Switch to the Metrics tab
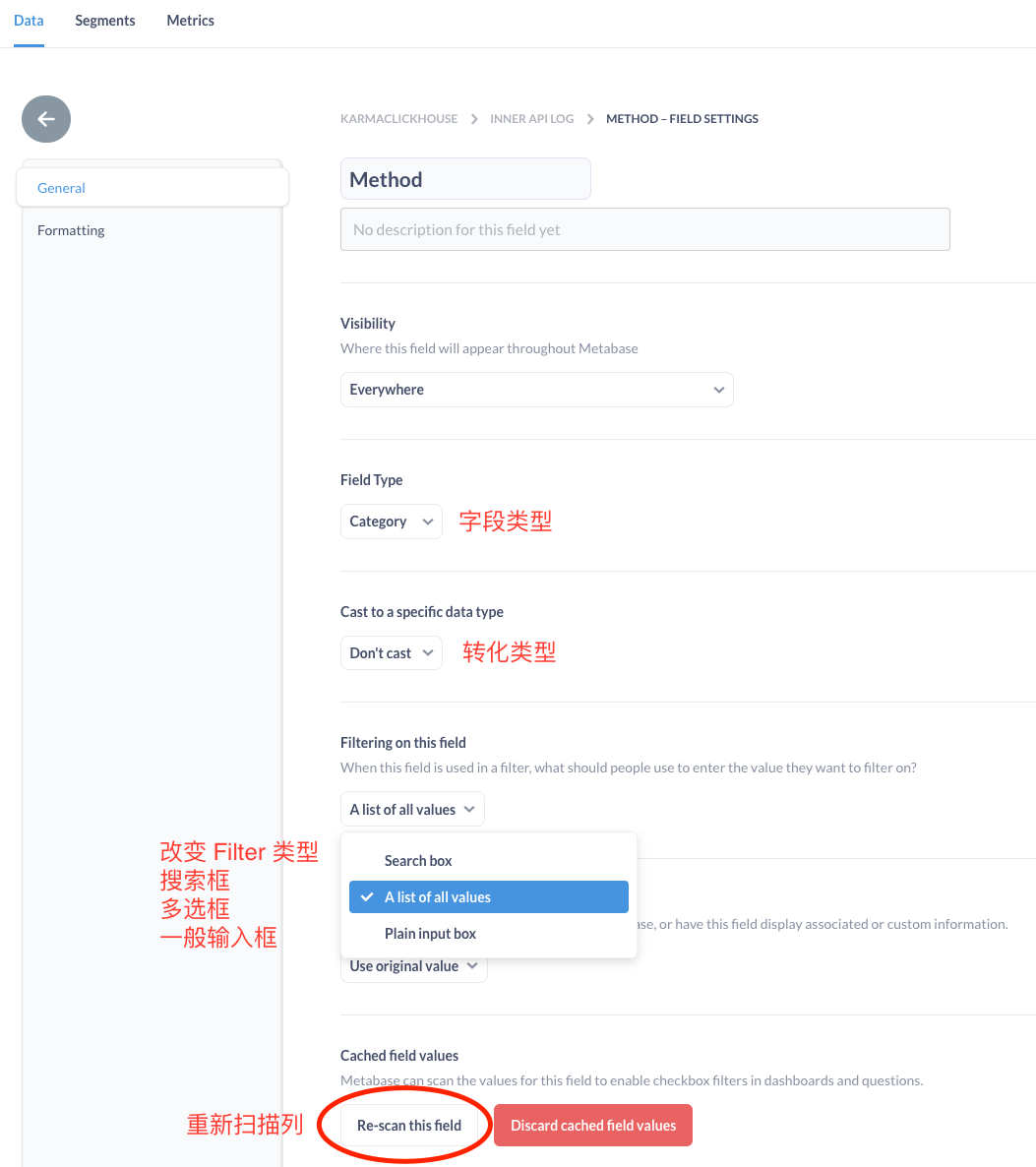 [x=190, y=20]
